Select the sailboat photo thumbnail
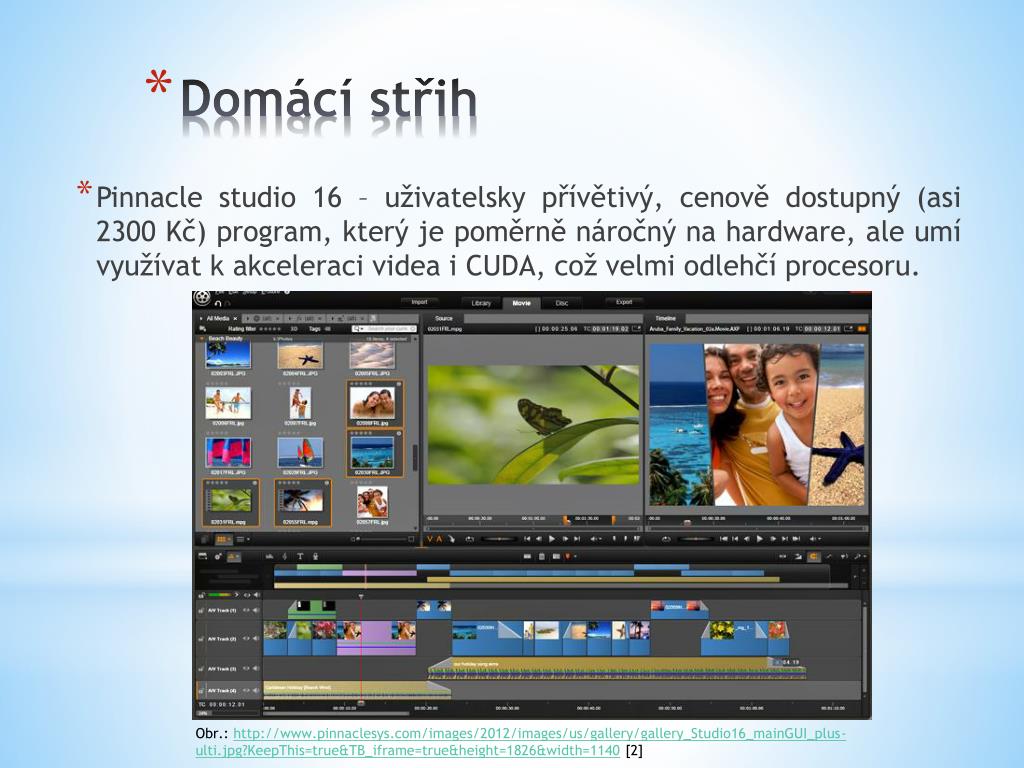 [300, 452]
